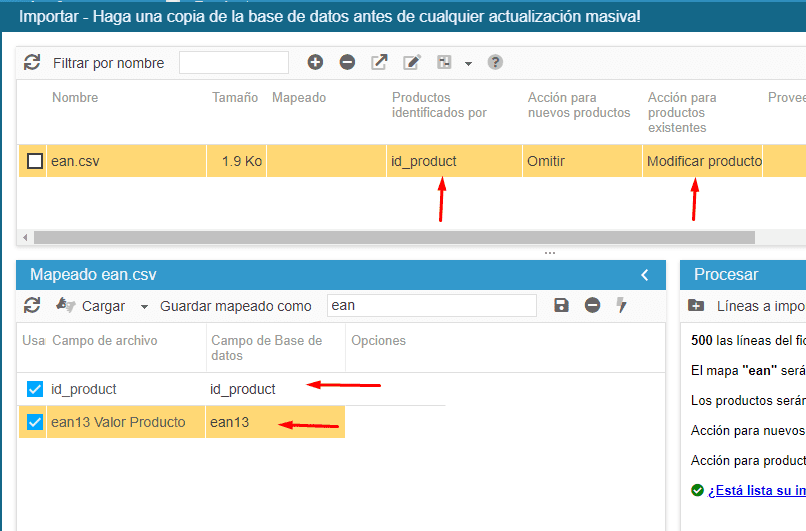Click the help question mark icon
Image resolution: width=806 pixels, height=531 pixels.
click(495, 62)
